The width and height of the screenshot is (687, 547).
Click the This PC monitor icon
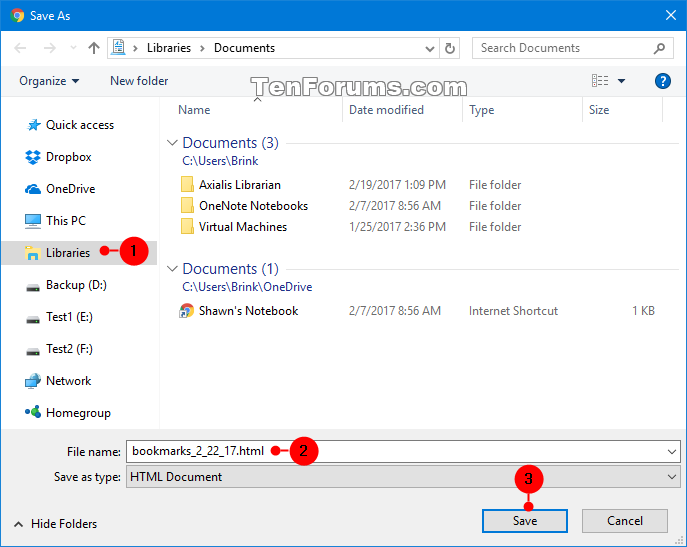pyautogui.click(x=33, y=221)
